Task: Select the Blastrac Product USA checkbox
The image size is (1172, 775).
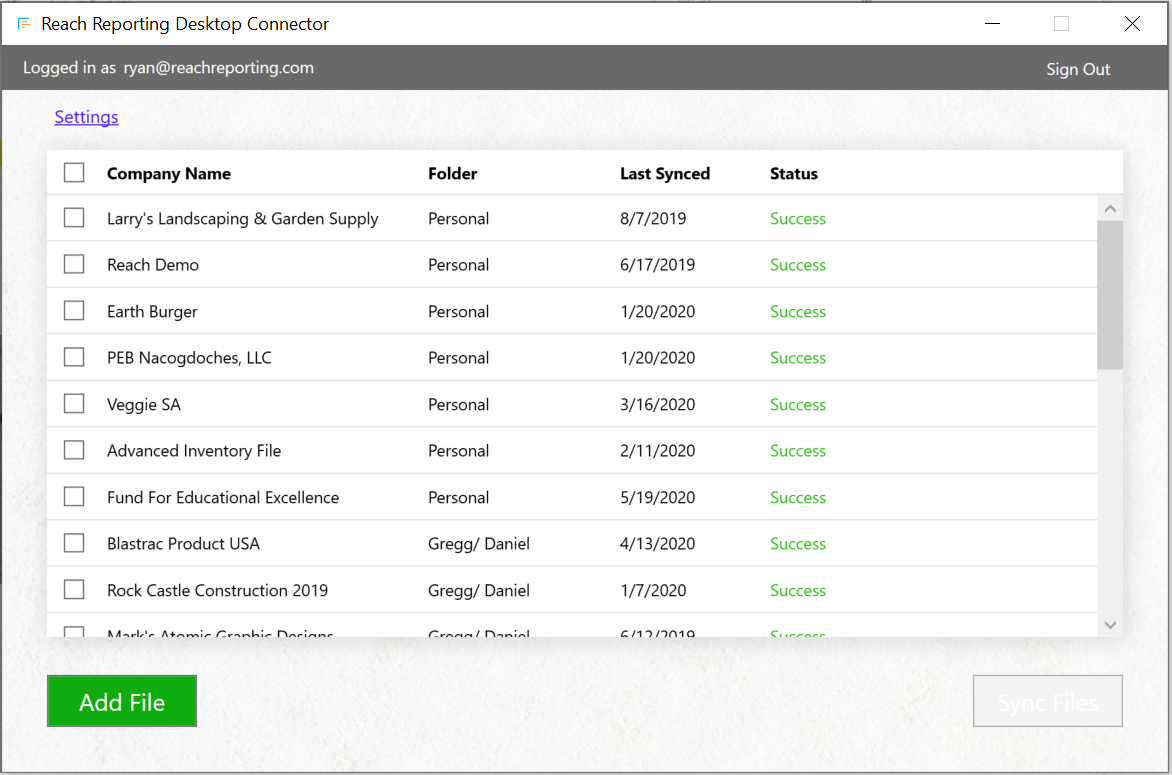Action: 74,543
